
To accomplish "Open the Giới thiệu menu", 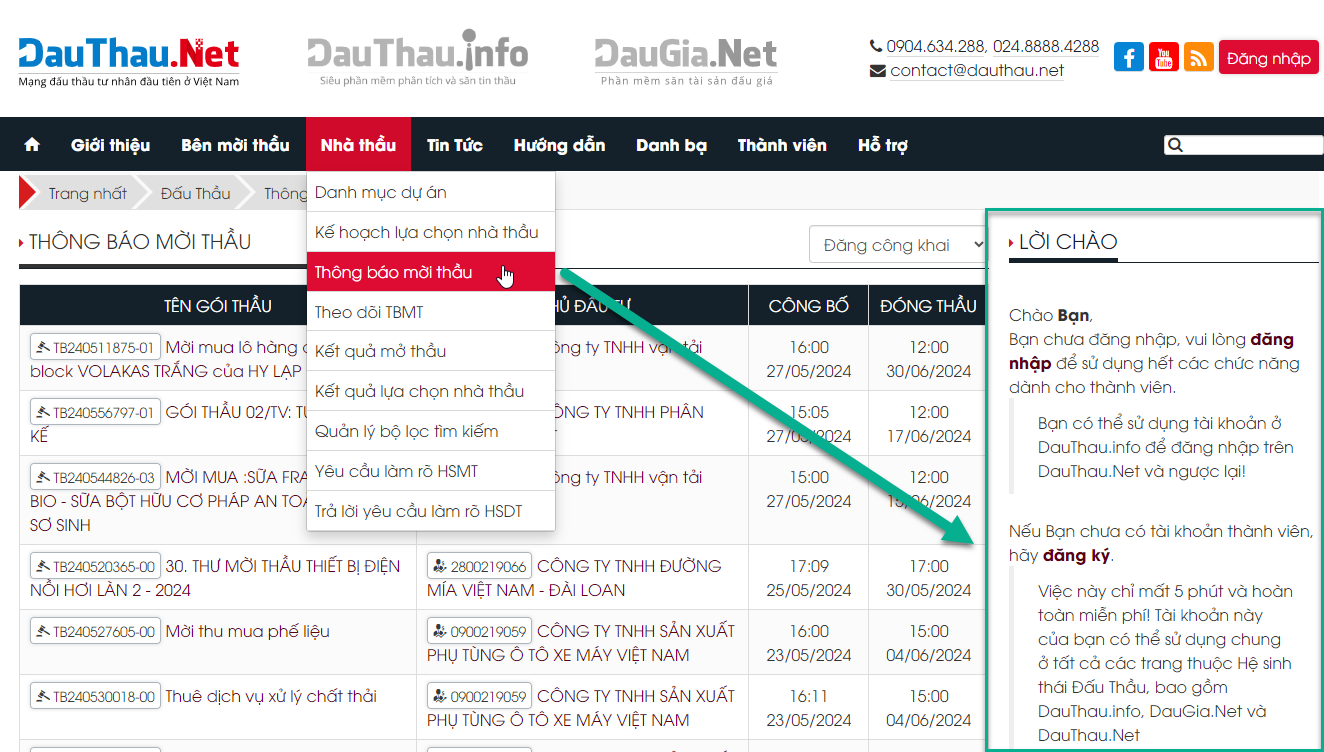I will point(111,145).
